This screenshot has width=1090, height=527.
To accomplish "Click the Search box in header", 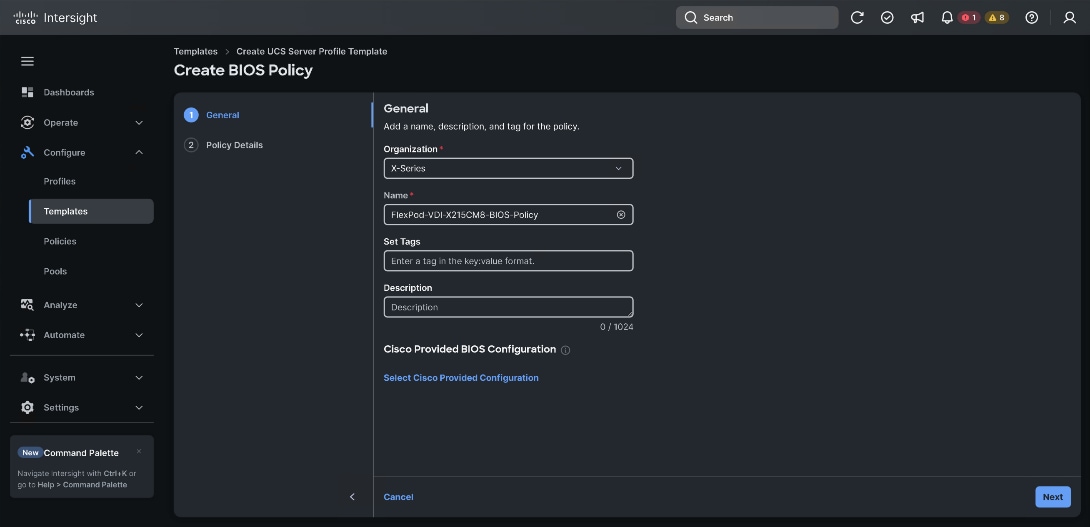I will click(x=757, y=17).
